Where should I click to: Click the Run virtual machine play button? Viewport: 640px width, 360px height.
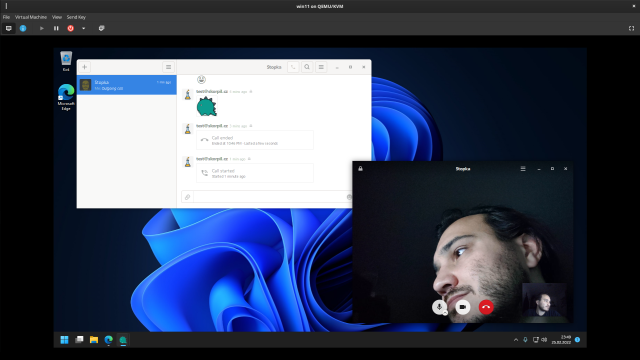click(x=42, y=28)
